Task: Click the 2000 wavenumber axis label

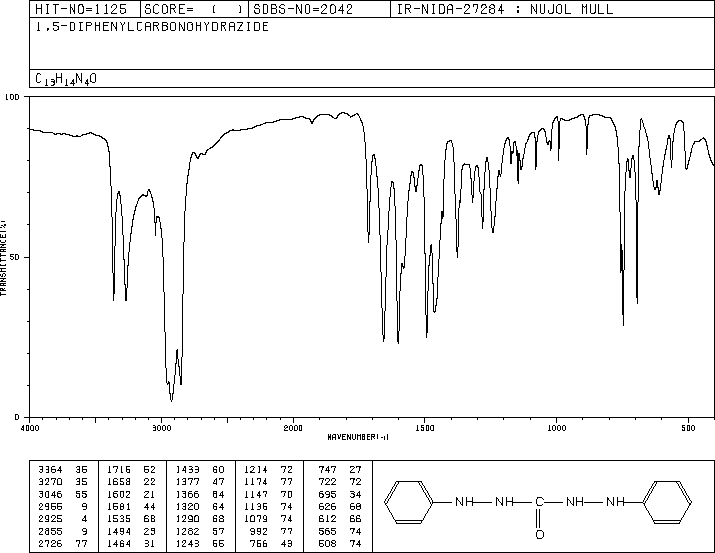Action: 293,428
